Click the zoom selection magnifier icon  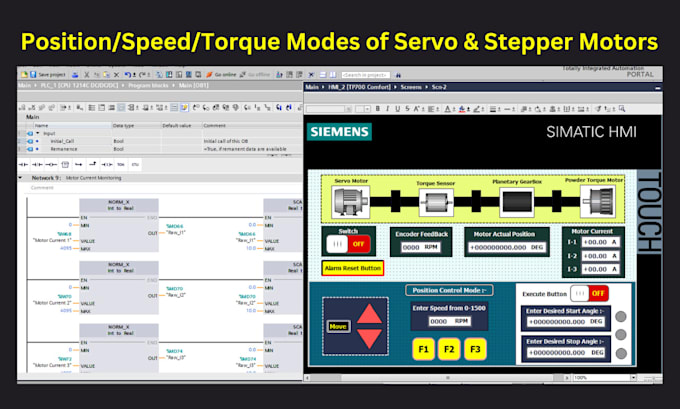(622, 108)
